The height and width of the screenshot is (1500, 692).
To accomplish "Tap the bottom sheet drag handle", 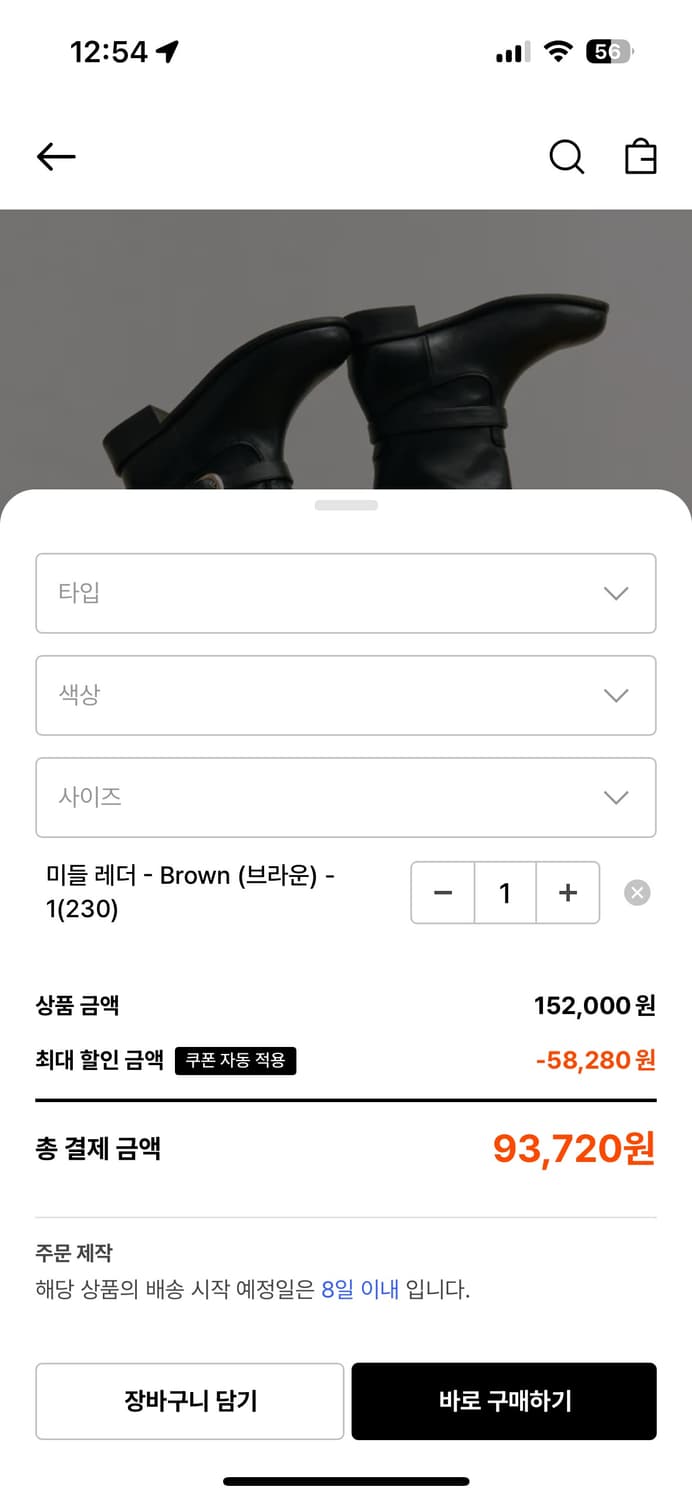I will point(346,505).
